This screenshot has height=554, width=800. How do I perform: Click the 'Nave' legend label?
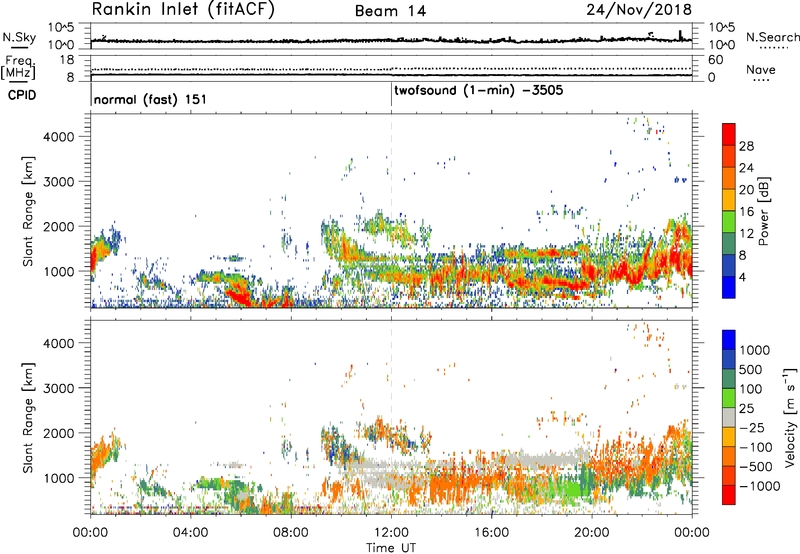coord(761,69)
